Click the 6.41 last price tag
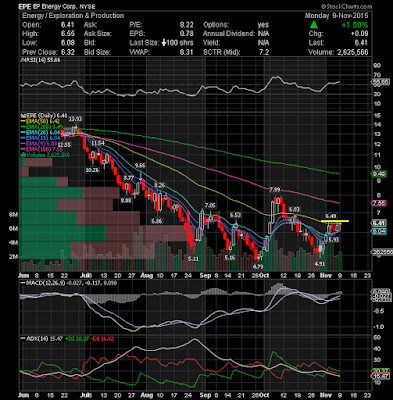 [x=378, y=223]
